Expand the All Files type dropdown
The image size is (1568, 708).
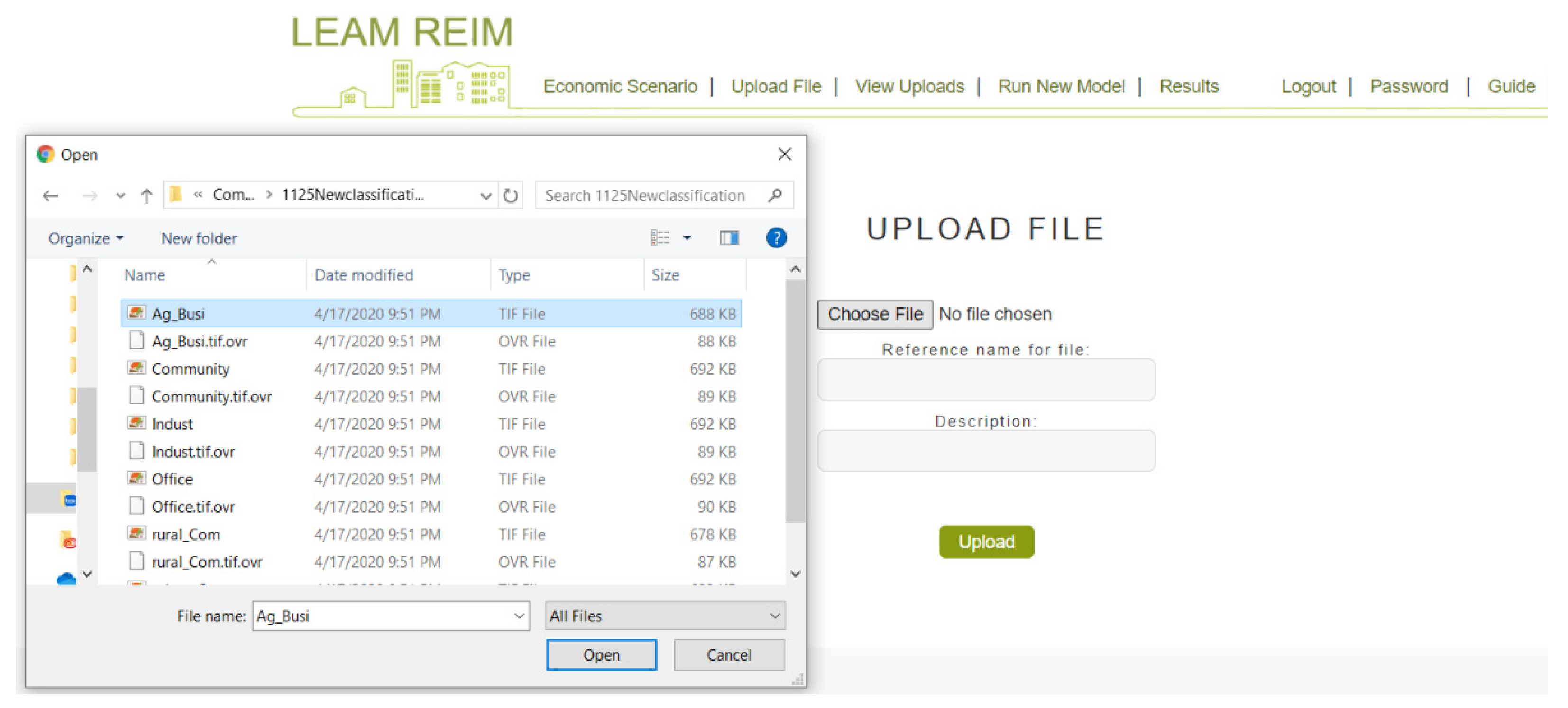tap(774, 616)
